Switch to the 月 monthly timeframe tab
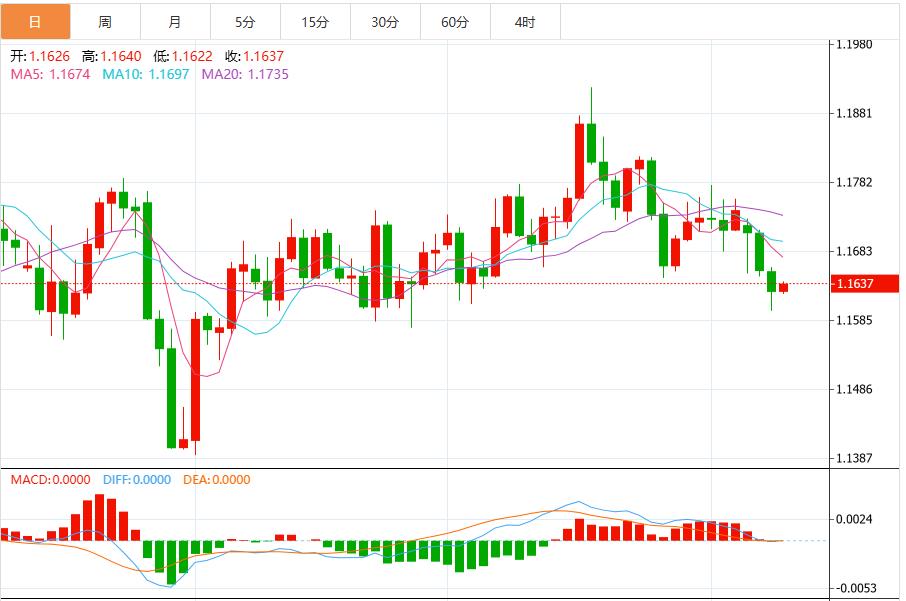 [x=174, y=19]
